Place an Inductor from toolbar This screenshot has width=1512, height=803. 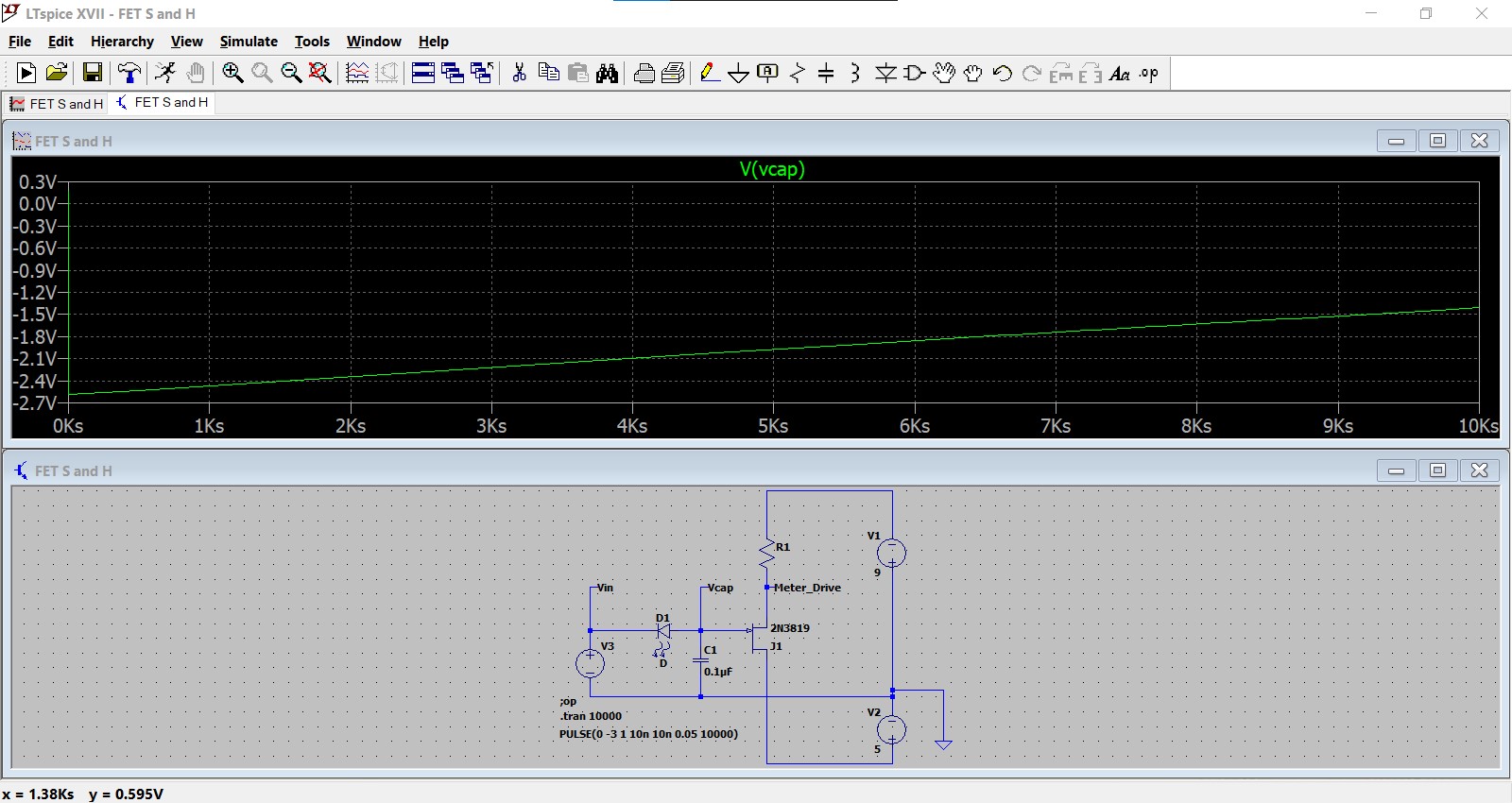[x=855, y=73]
